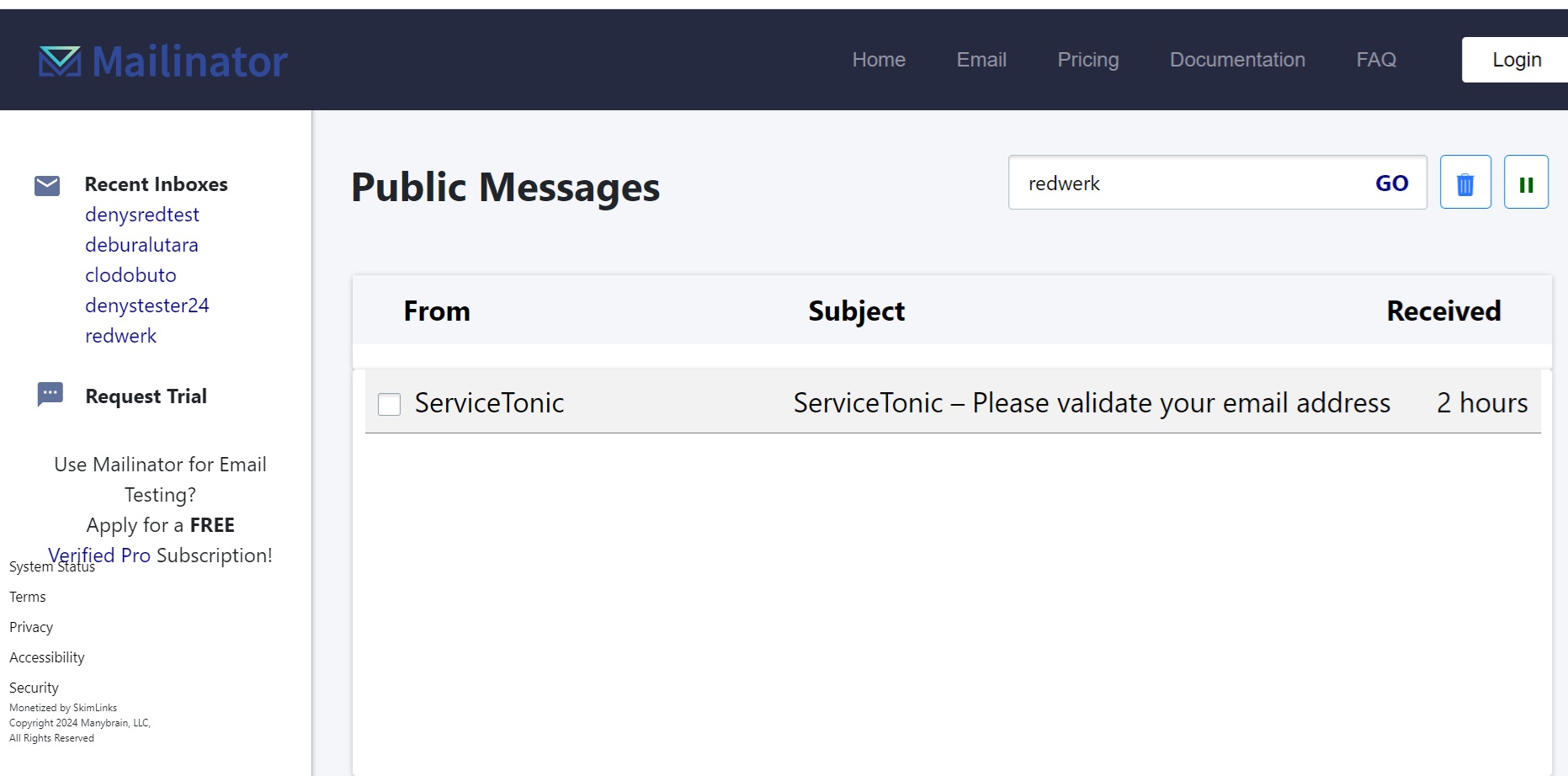Click the Recent Inboxes heading
This screenshot has height=776, width=1568.
pyautogui.click(x=157, y=184)
